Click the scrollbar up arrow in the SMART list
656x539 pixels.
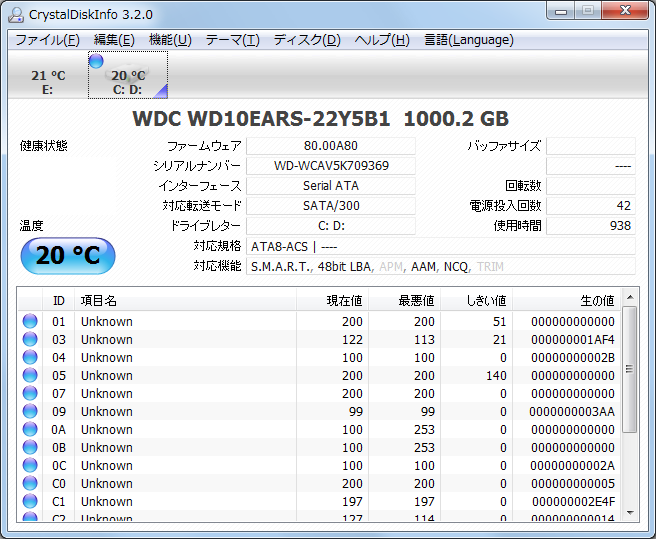pyautogui.click(x=630, y=298)
